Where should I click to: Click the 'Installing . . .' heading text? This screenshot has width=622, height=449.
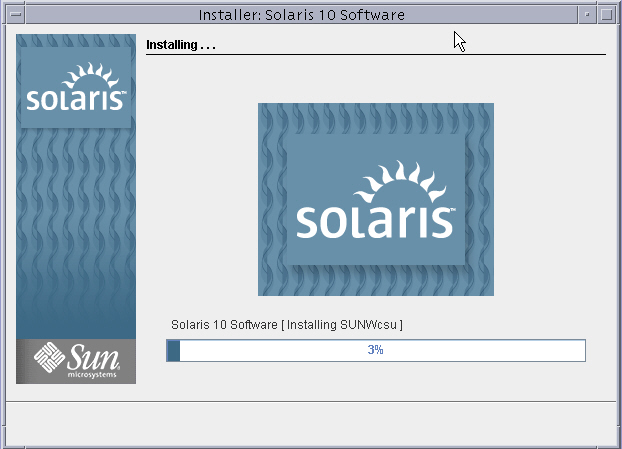click(181, 45)
